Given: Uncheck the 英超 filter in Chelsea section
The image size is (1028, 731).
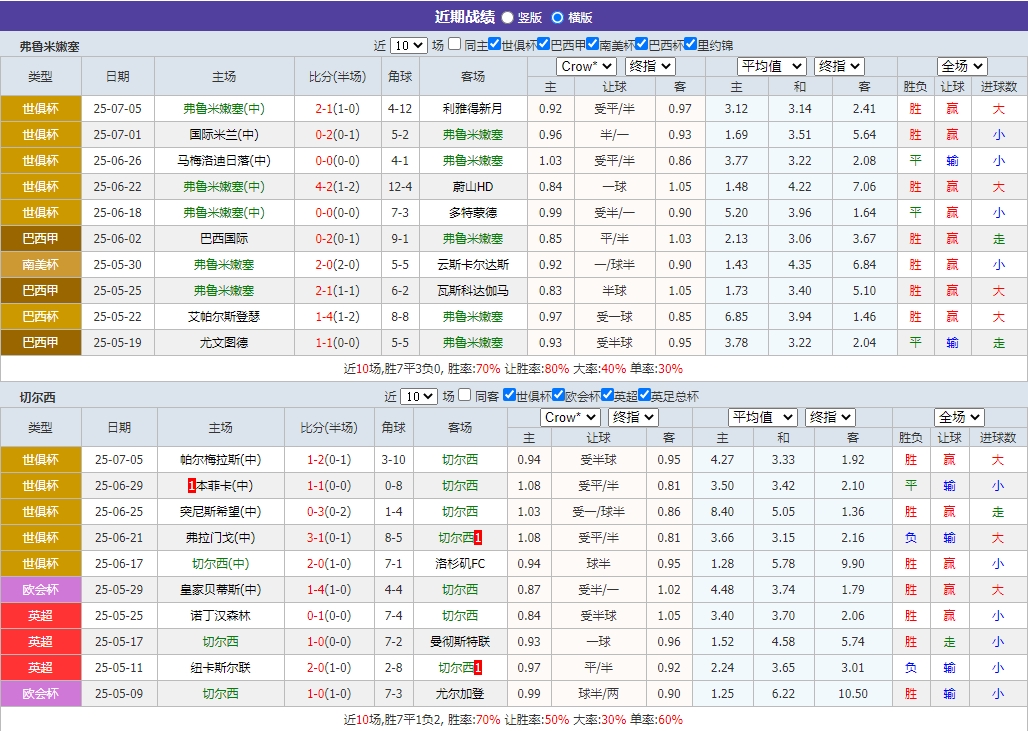Looking at the screenshot, I should (x=608, y=395).
